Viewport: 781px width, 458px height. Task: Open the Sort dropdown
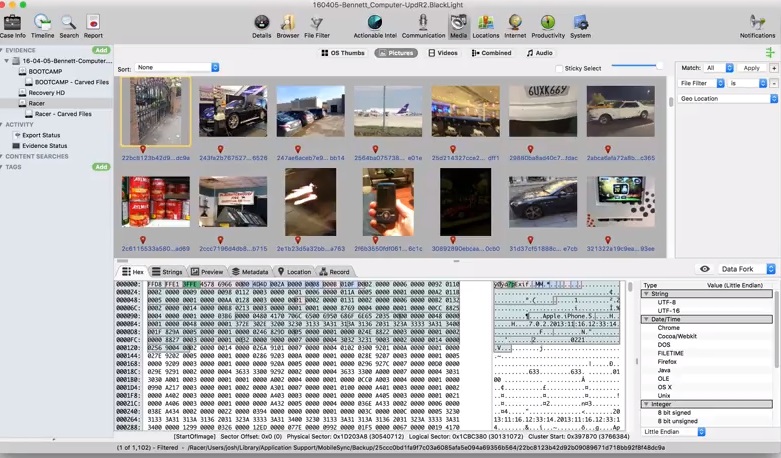pos(177,68)
